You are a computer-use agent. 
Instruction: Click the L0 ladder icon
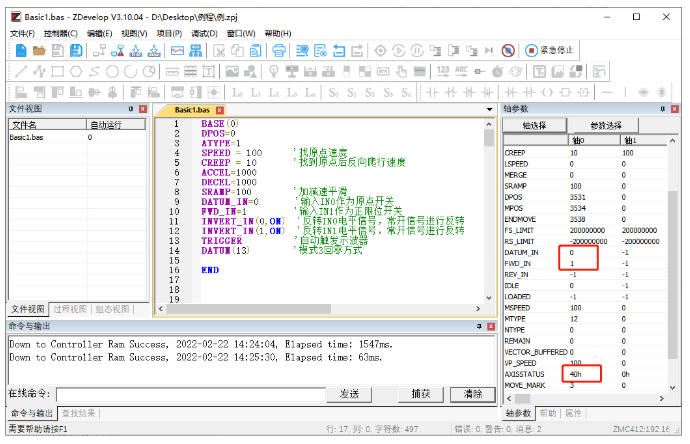[x=237, y=92]
